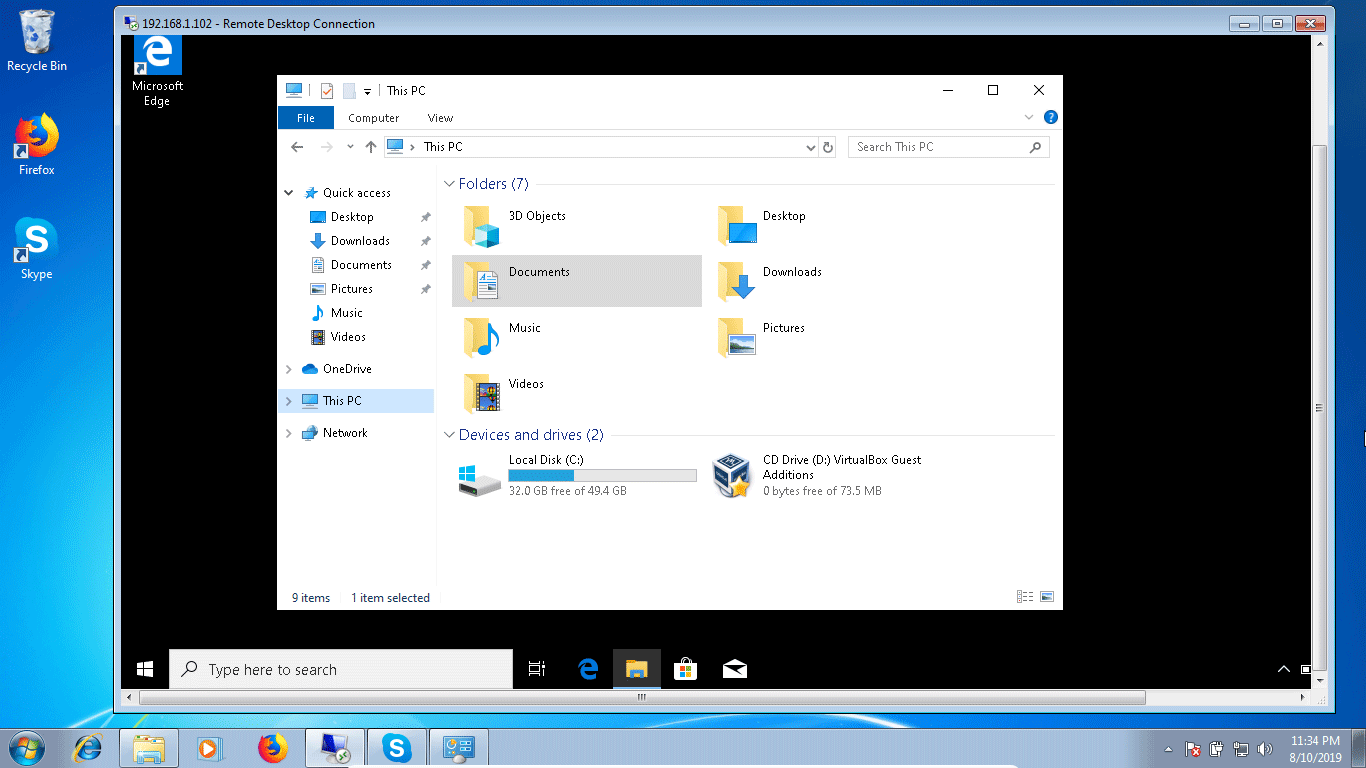Select the 3D Objects folder icon
The image size is (1366, 768).
click(x=481, y=227)
